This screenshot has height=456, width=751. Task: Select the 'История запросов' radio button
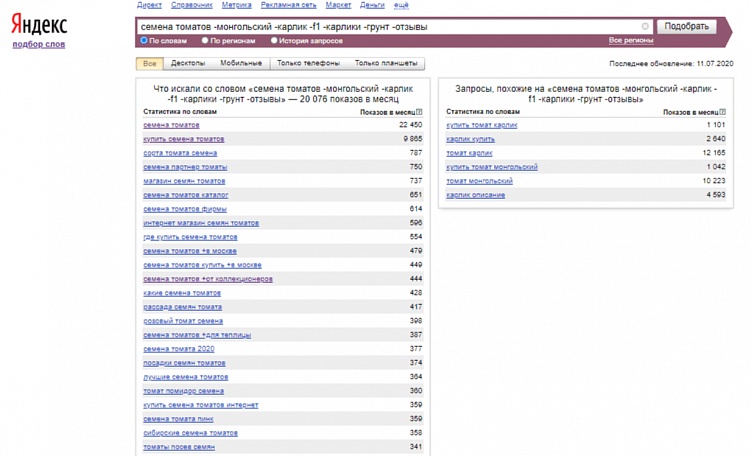tap(274, 41)
